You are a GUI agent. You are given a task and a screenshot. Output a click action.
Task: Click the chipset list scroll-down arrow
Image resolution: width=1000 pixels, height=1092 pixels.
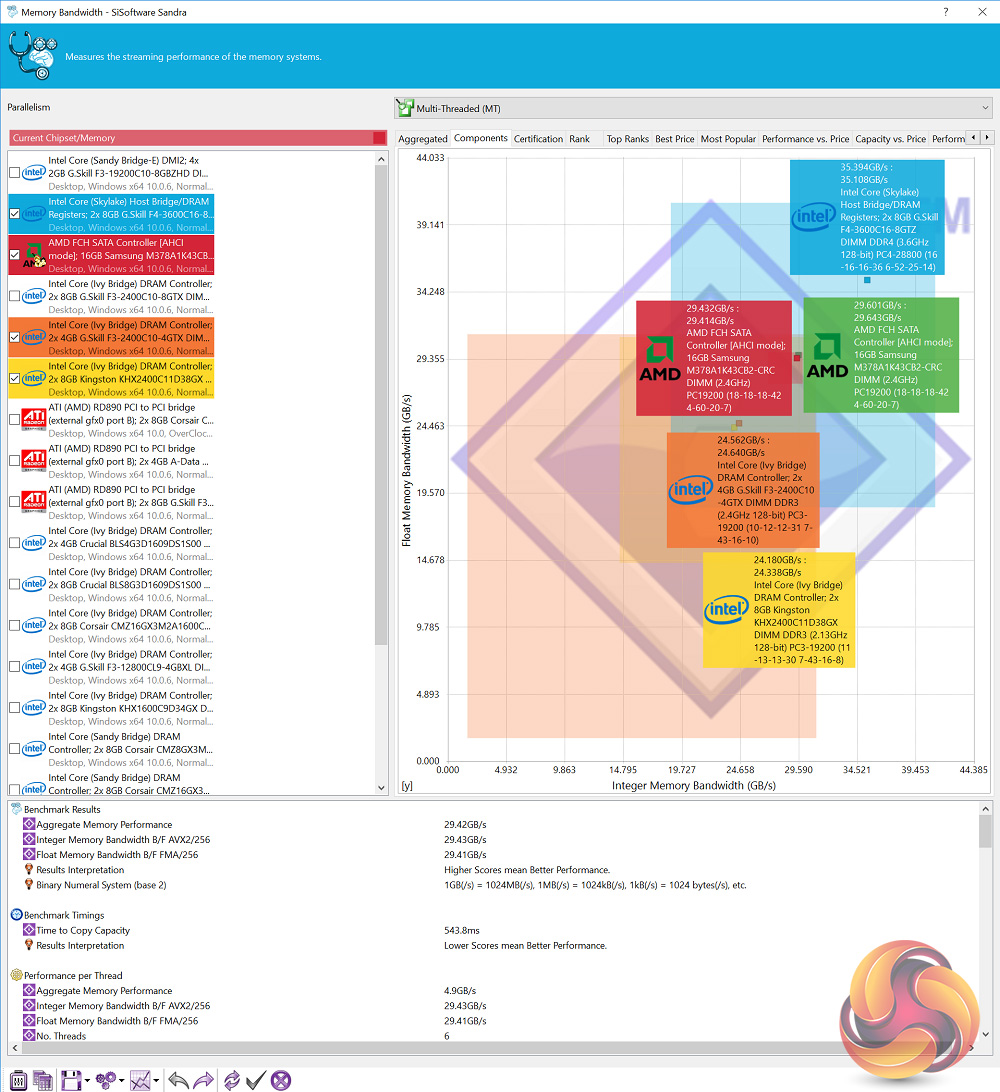381,788
